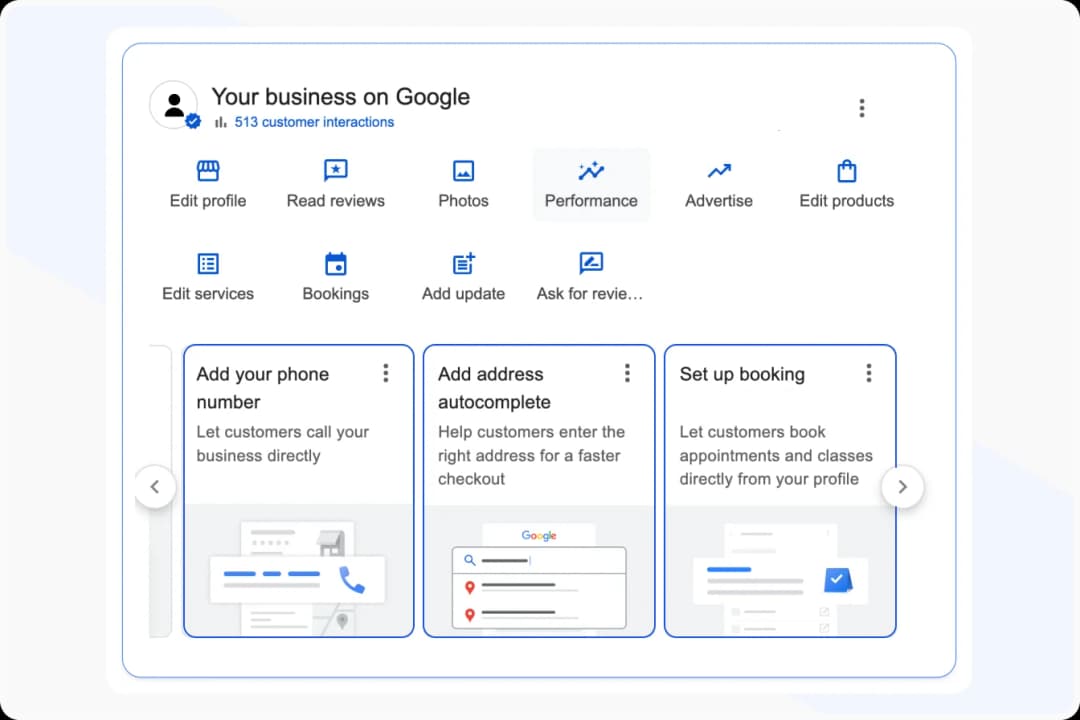Advance the card carousel with the right arrow
1080x720 pixels.
coord(903,487)
